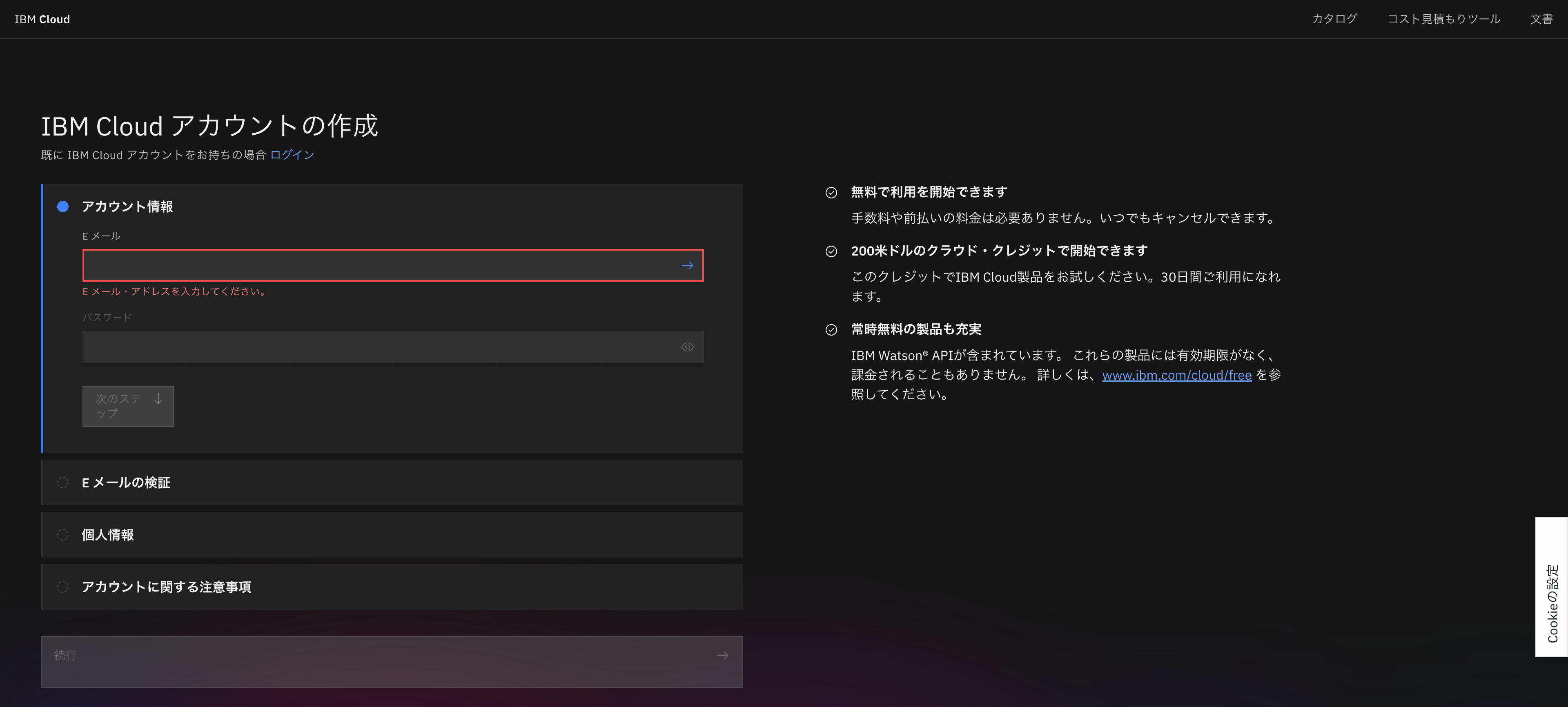
Task: Click the arrow icon inside the email field
Action: coord(687,265)
